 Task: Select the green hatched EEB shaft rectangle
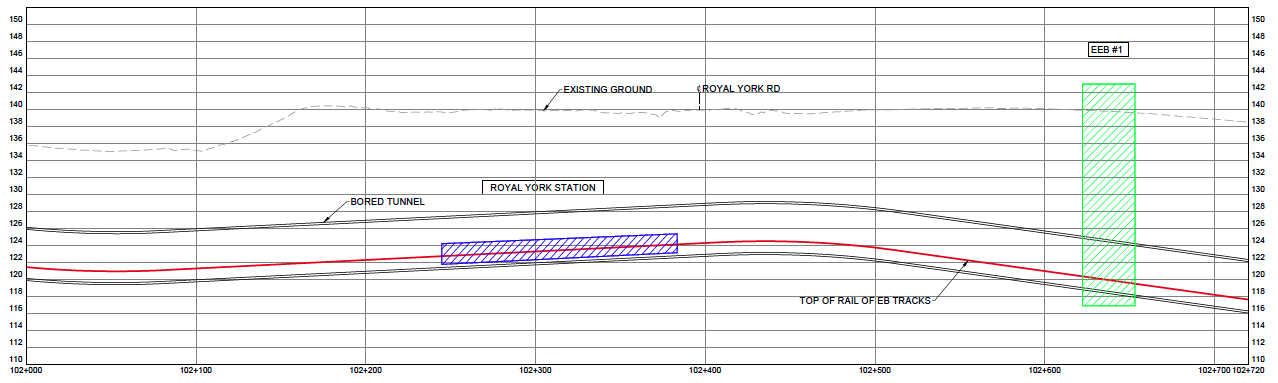(1108, 194)
